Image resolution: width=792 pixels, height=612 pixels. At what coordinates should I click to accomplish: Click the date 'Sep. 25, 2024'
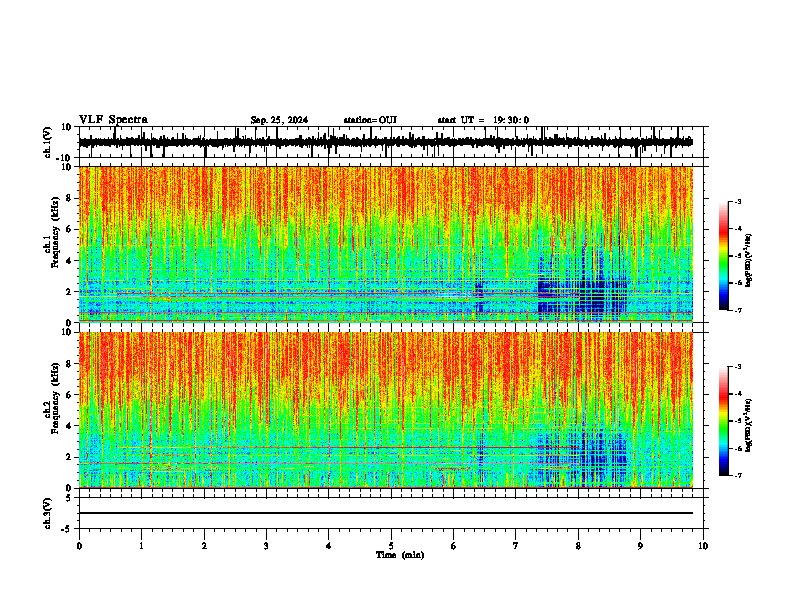click(279, 120)
